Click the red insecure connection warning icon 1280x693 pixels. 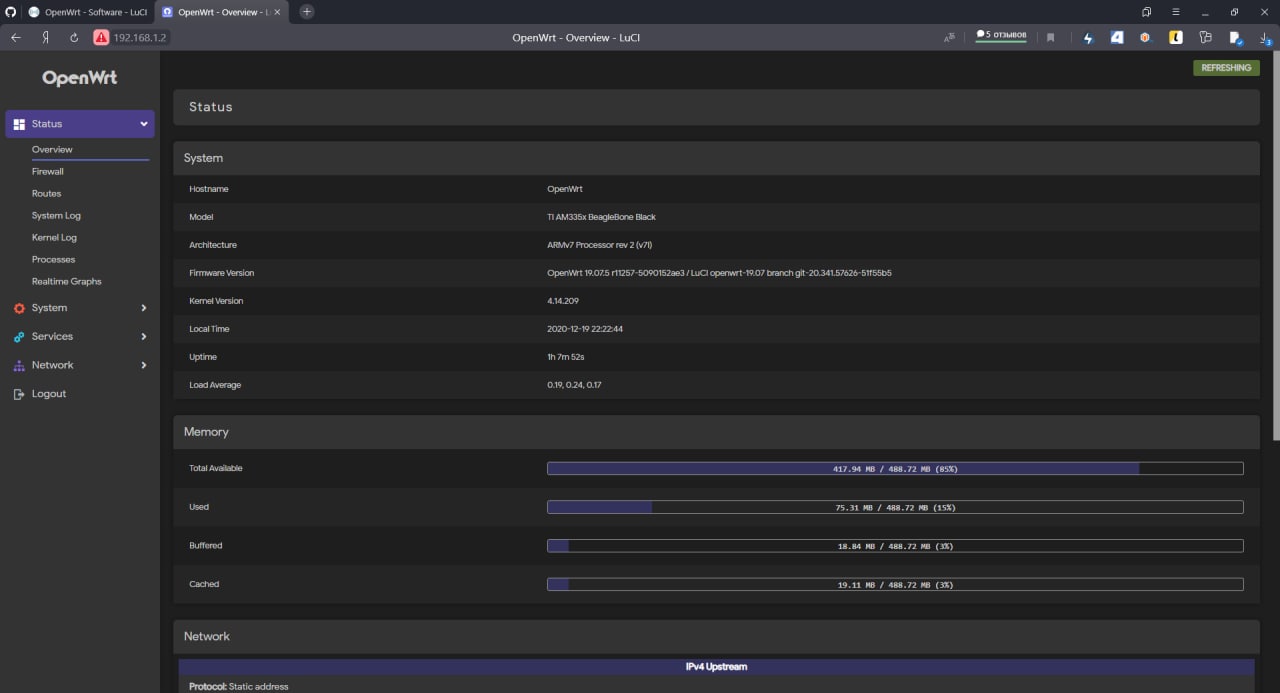click(101, 37)
